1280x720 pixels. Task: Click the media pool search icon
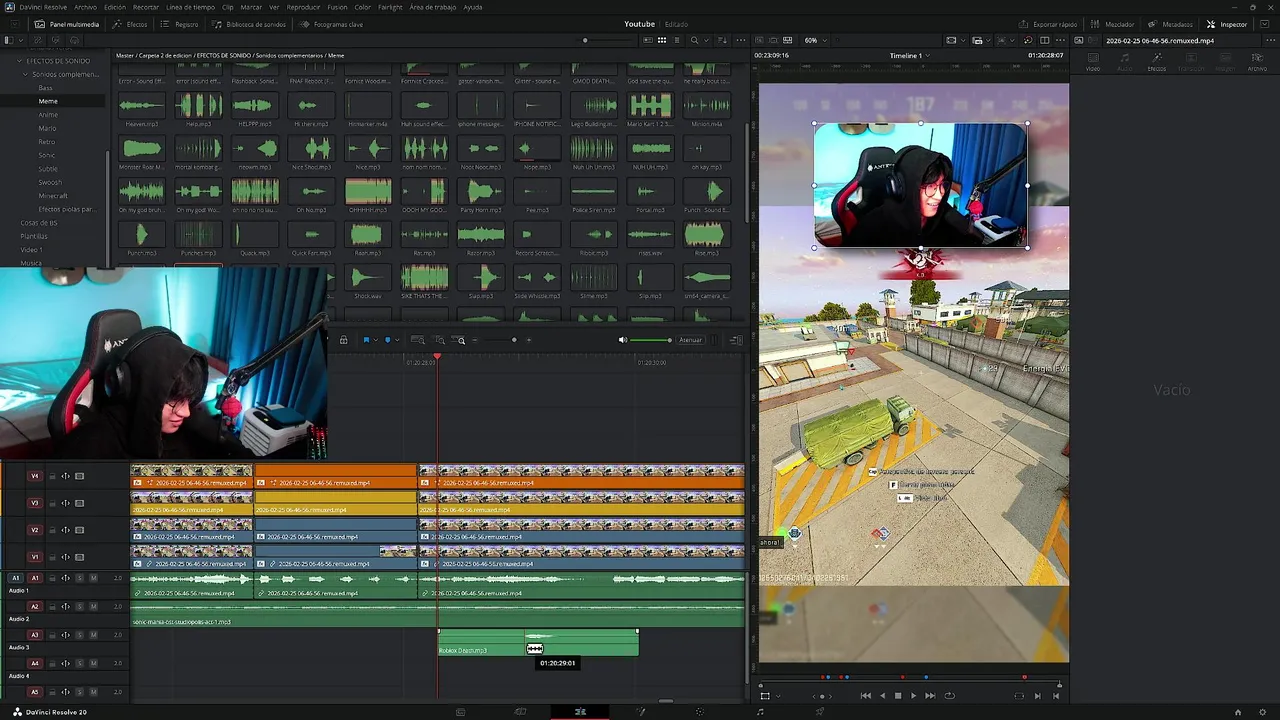[x=694, y=40]
